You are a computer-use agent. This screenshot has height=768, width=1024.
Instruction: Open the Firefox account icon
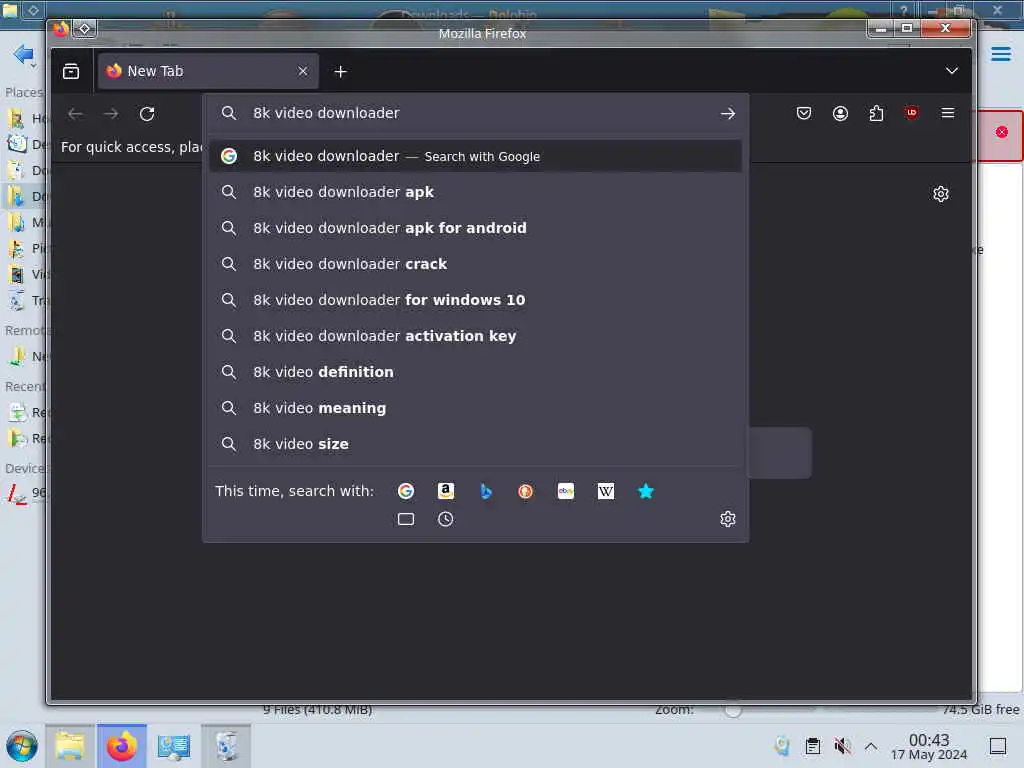pos(840,114)
